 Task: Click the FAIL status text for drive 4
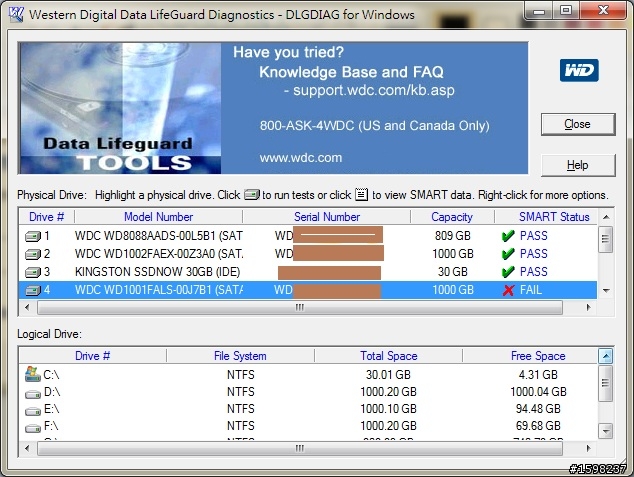pyautogui.click(x=530, y=290)
